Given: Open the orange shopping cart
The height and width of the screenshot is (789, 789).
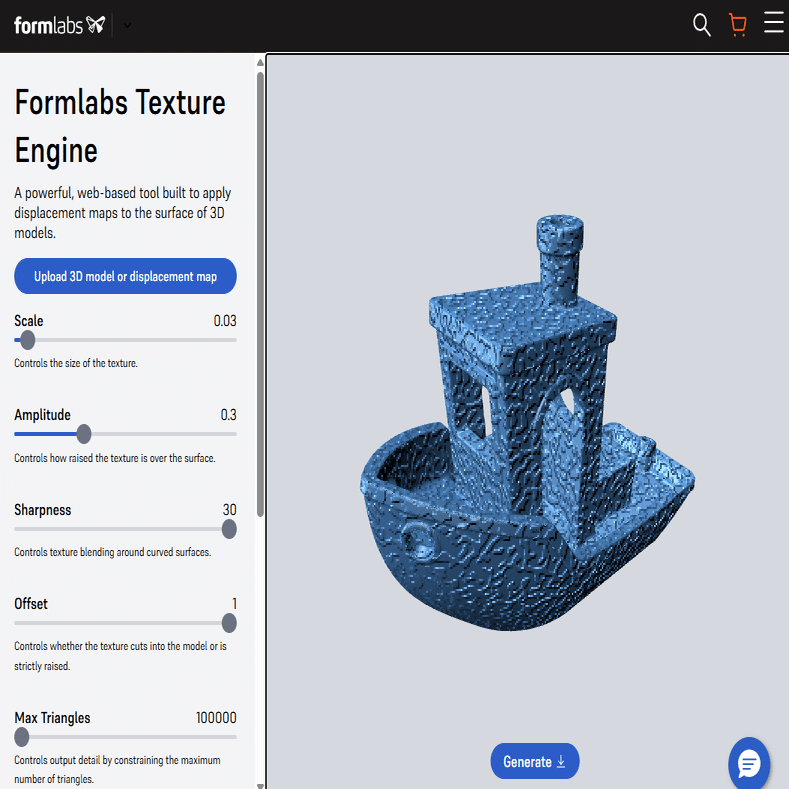Looking at the screenshot, I should (738, 25).
